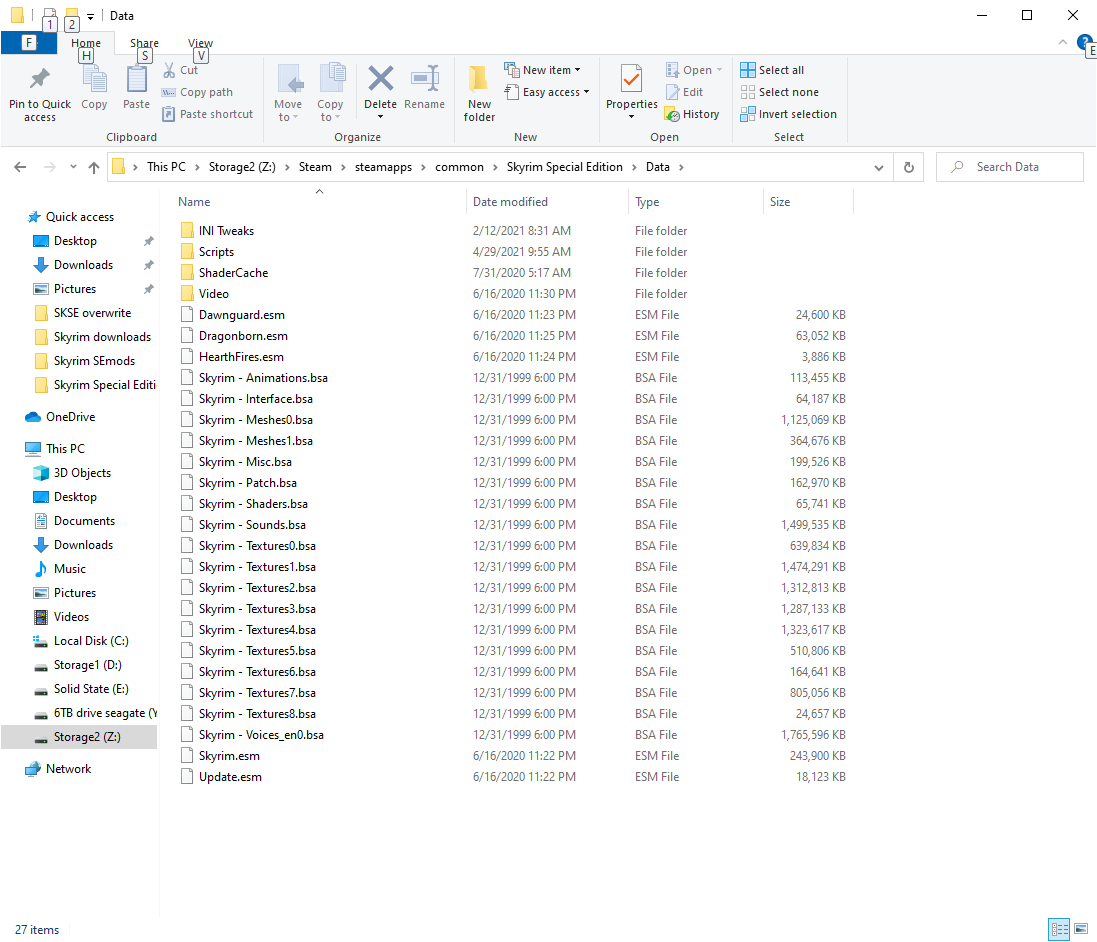
Task: Open the New item dropdown
Action: tap(542, 70)
